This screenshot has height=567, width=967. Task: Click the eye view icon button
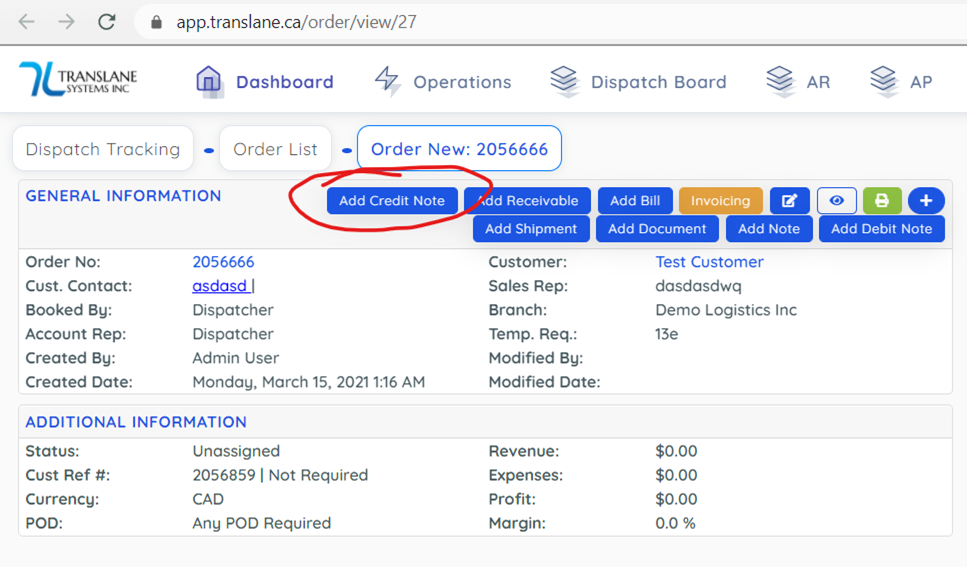coord(836,201)
